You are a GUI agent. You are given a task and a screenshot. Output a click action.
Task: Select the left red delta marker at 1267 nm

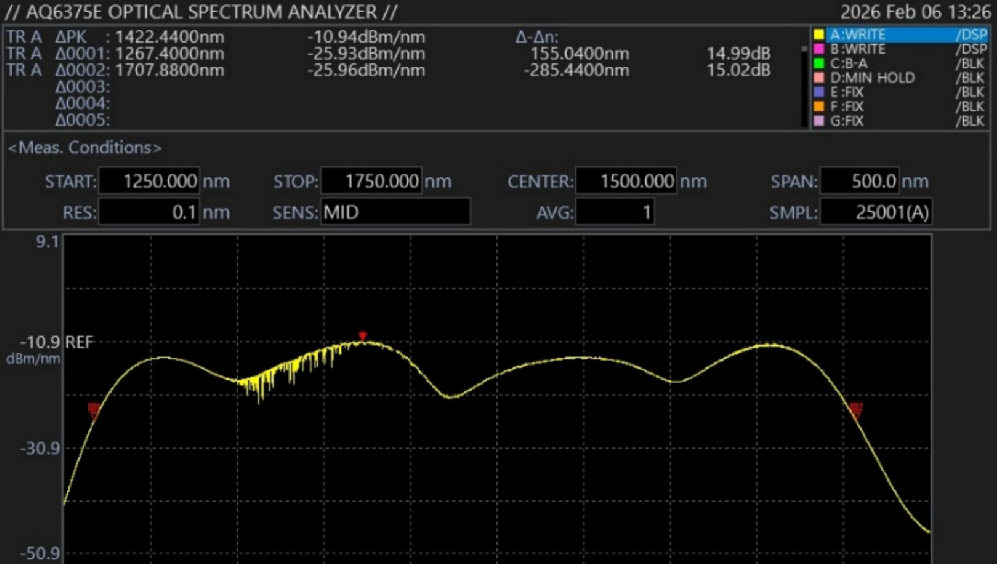tap(93, 409)
